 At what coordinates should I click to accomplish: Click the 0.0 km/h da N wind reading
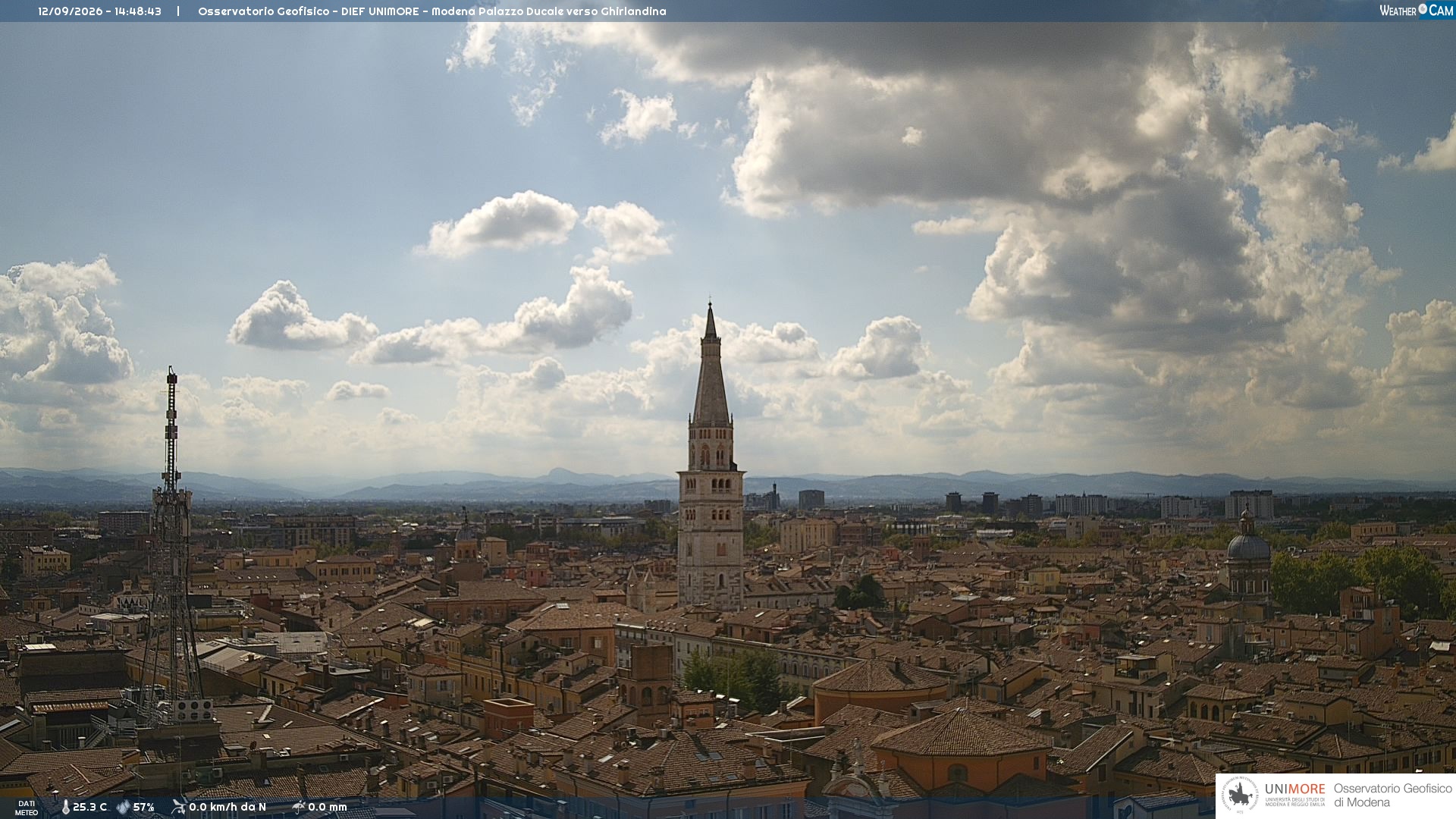(x=227, y=807)
